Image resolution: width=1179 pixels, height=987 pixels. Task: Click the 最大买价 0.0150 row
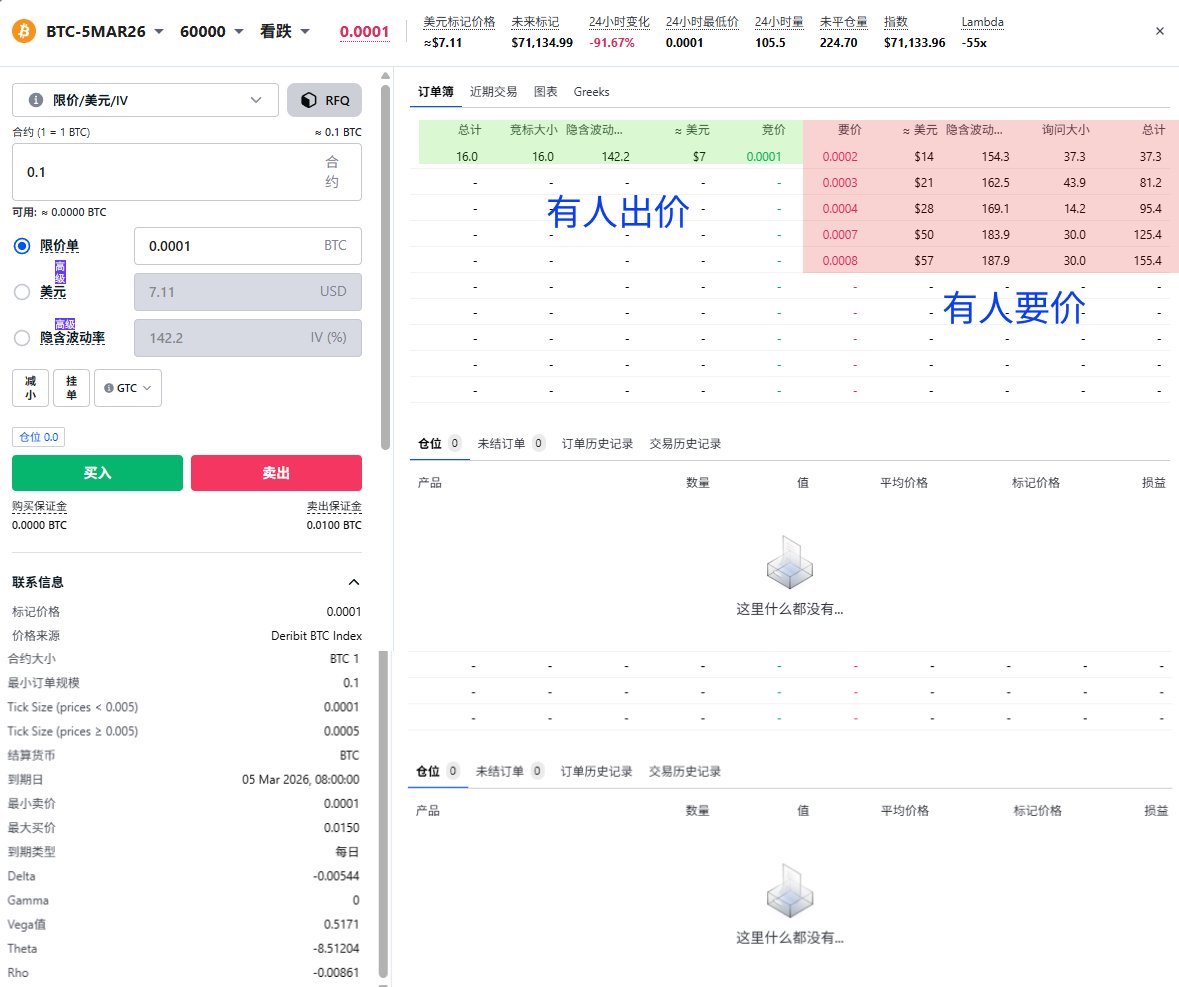click(183, 828)
